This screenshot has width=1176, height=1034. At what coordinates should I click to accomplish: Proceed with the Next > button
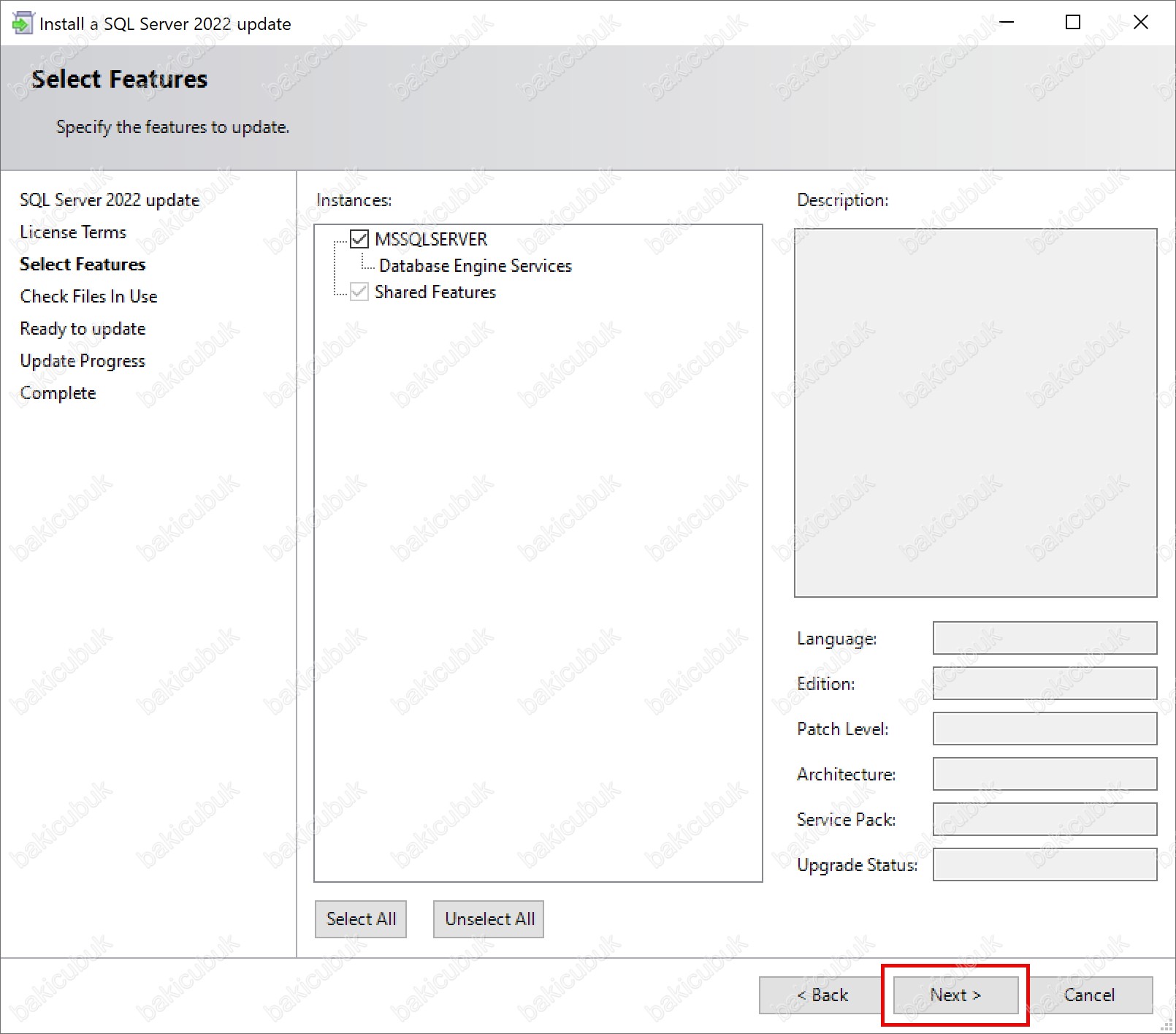(x=955, y=995)
